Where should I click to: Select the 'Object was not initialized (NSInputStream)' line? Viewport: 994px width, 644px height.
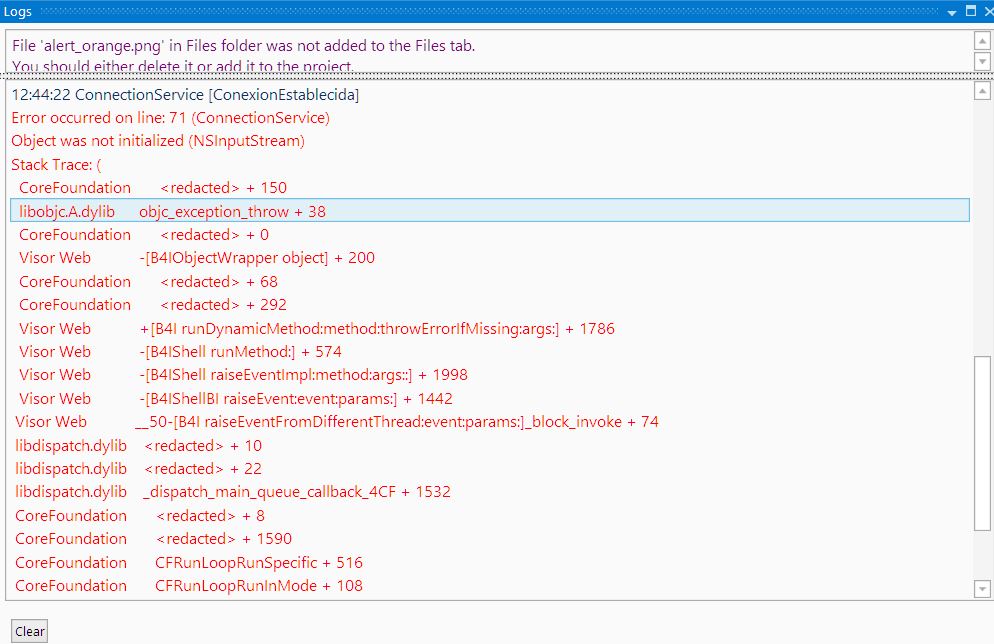pyautogui.click(x=490, y=141)
